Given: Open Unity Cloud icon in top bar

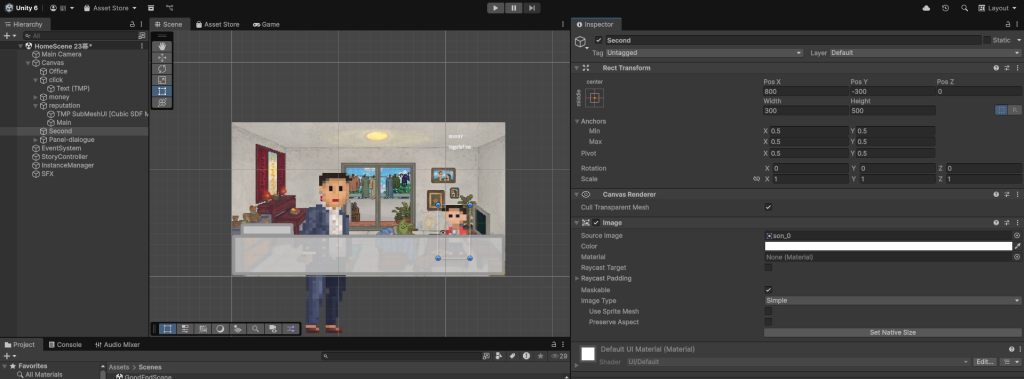Looking at the screenshot, I should click(x=926, y=8).
